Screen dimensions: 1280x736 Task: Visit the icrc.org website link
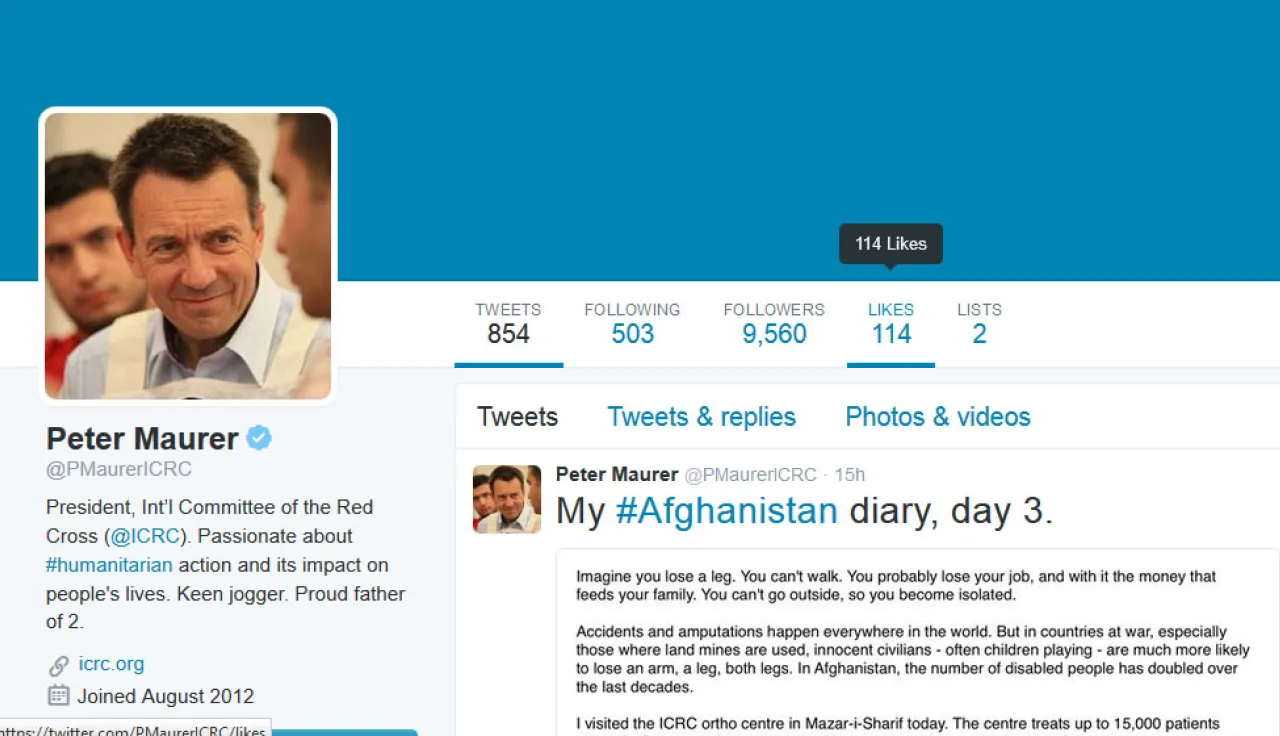pos(111,664)
